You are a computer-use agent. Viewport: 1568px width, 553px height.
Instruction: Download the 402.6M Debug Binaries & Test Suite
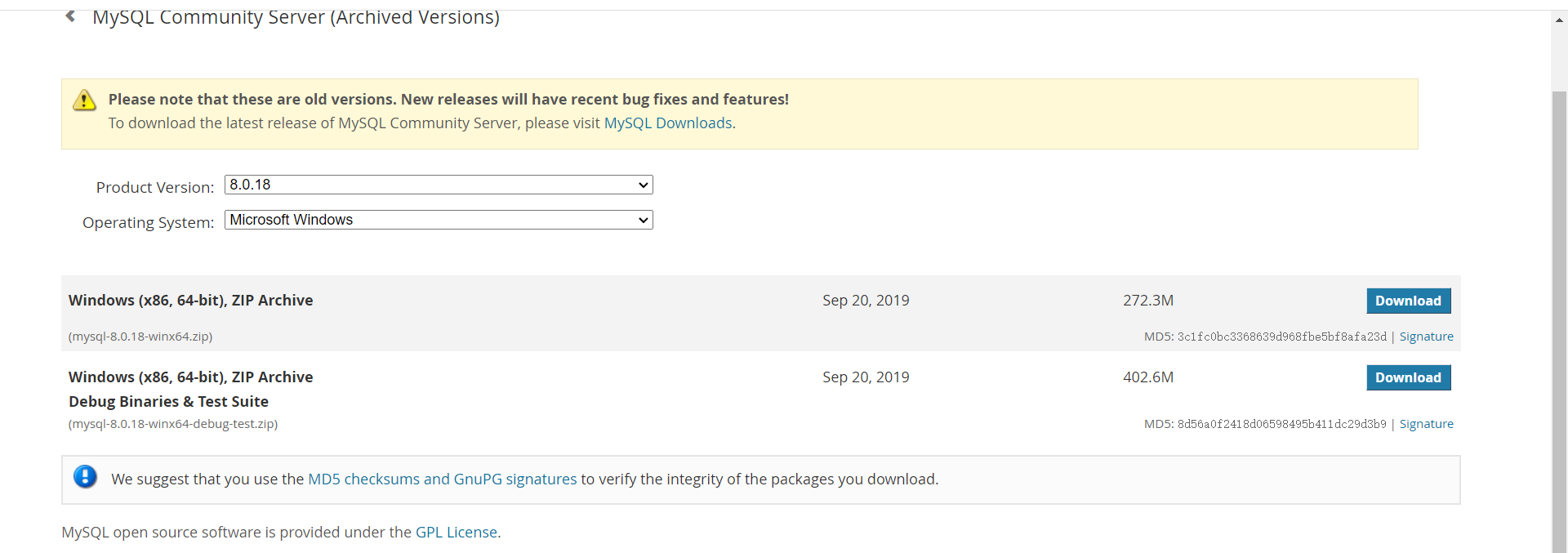tap(1409, 377)
